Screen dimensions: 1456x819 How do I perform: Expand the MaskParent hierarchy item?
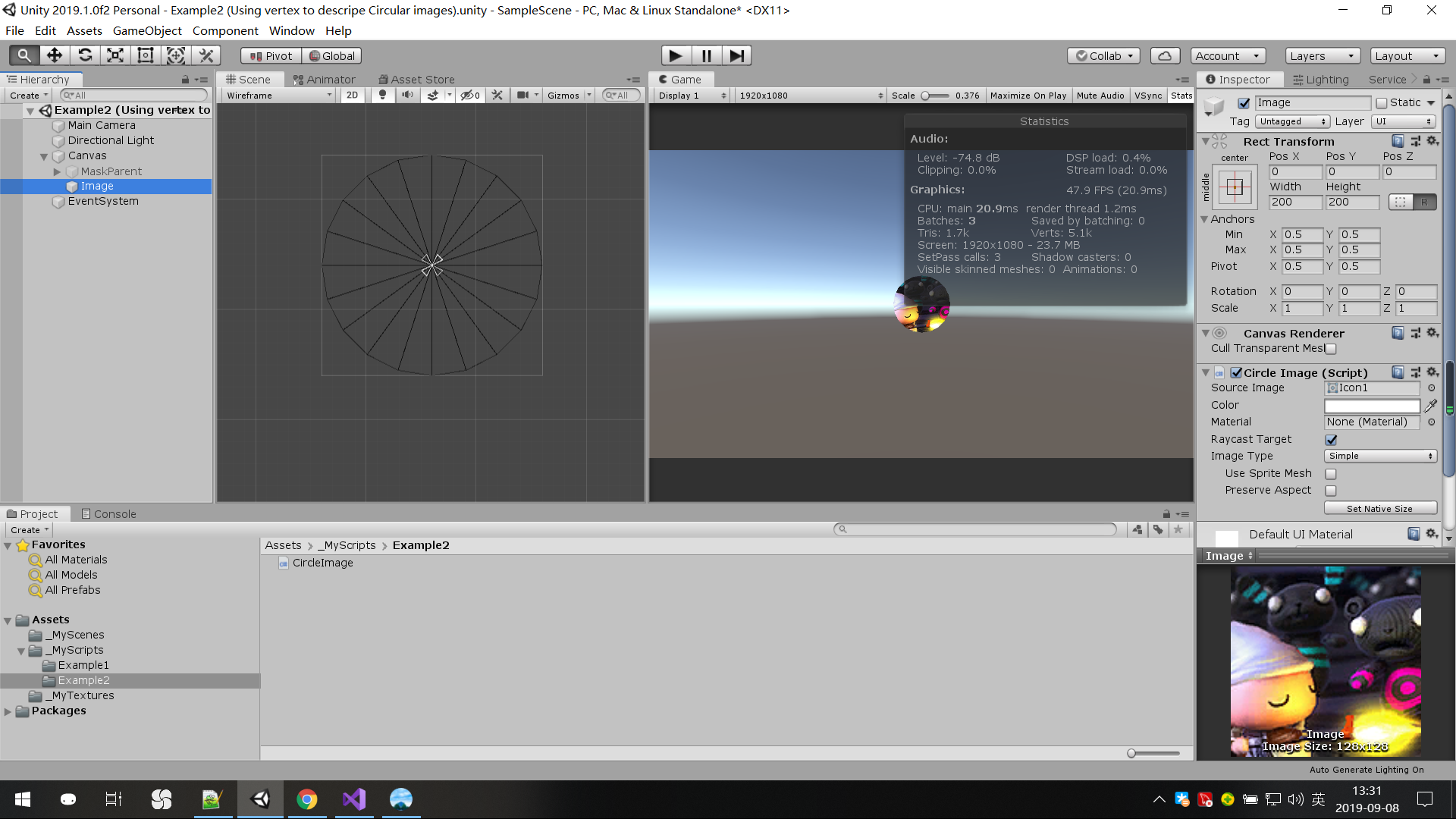pos(57,171)
